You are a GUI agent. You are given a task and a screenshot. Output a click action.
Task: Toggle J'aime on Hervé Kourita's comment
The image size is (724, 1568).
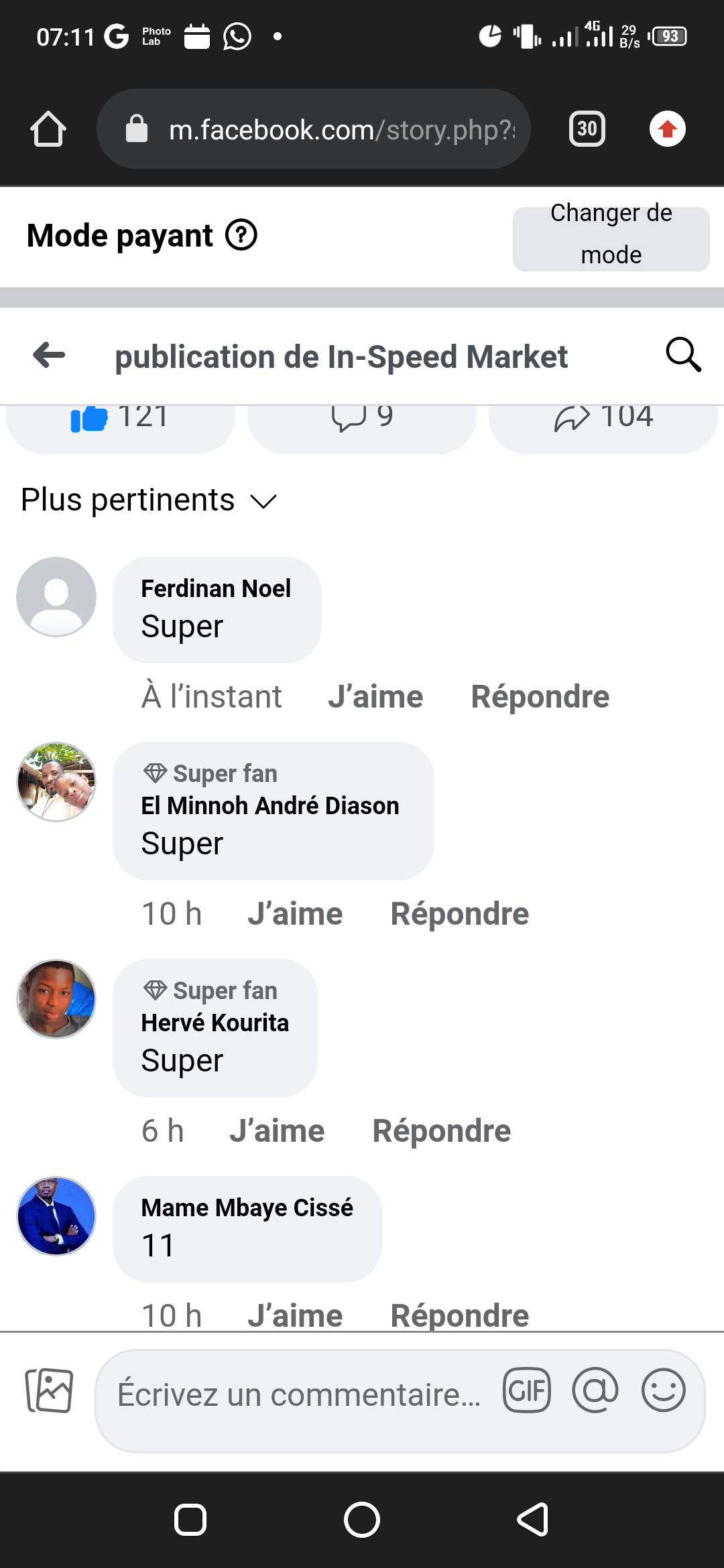(277, 1131)
